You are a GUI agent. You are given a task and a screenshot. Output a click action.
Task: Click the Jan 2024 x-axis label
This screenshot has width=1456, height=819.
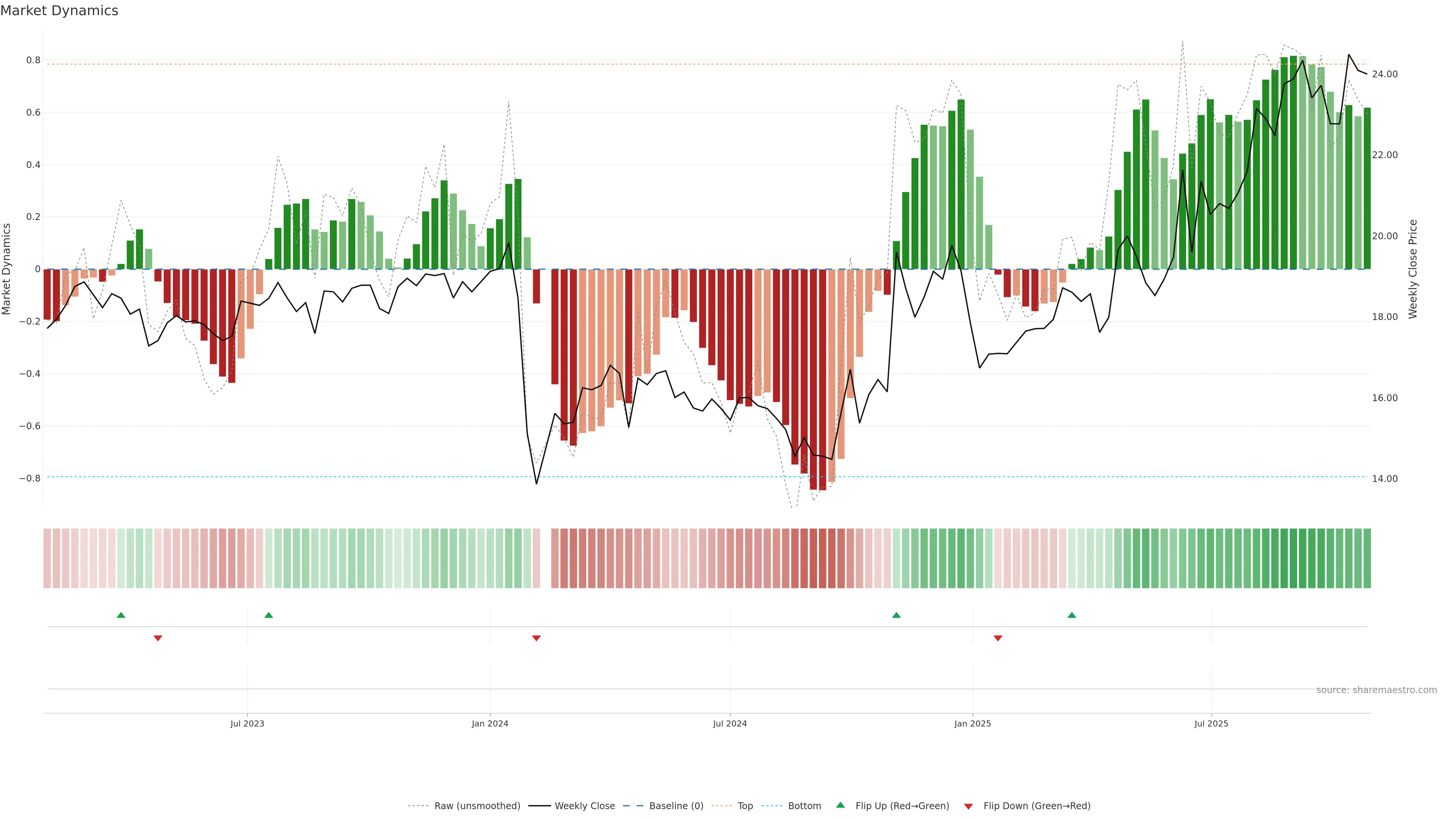point(490,723)
